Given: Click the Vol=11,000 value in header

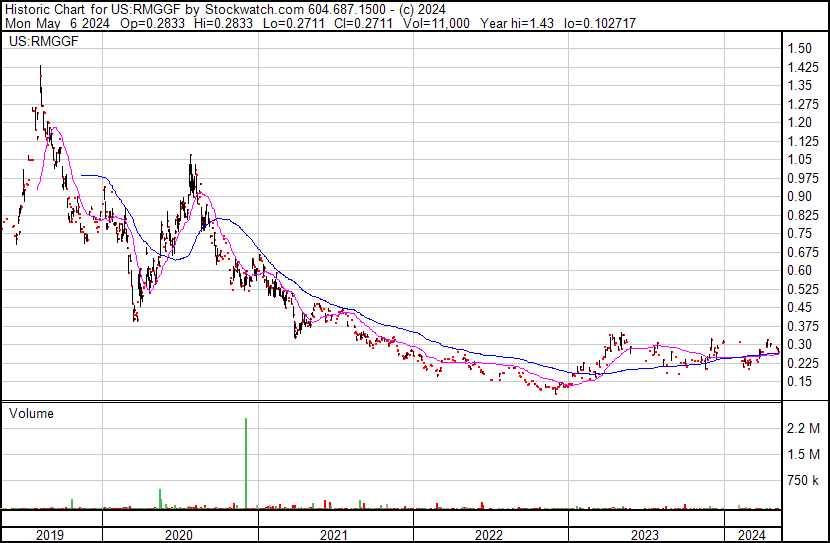Looking at the screenshot, I should click(x=436, y=23).
